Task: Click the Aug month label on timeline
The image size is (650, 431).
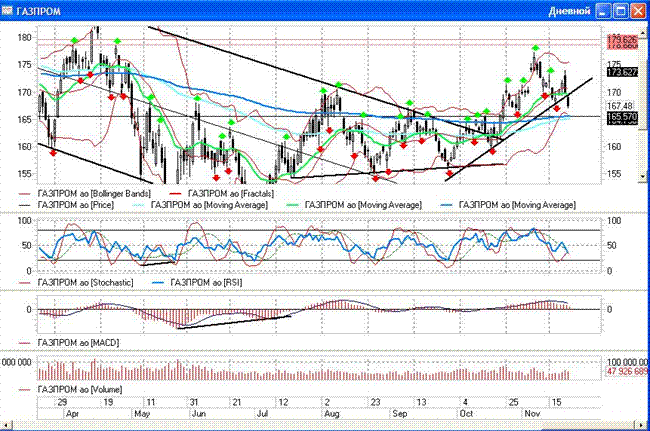Action: pyautogui.click(x=332, y=413)
